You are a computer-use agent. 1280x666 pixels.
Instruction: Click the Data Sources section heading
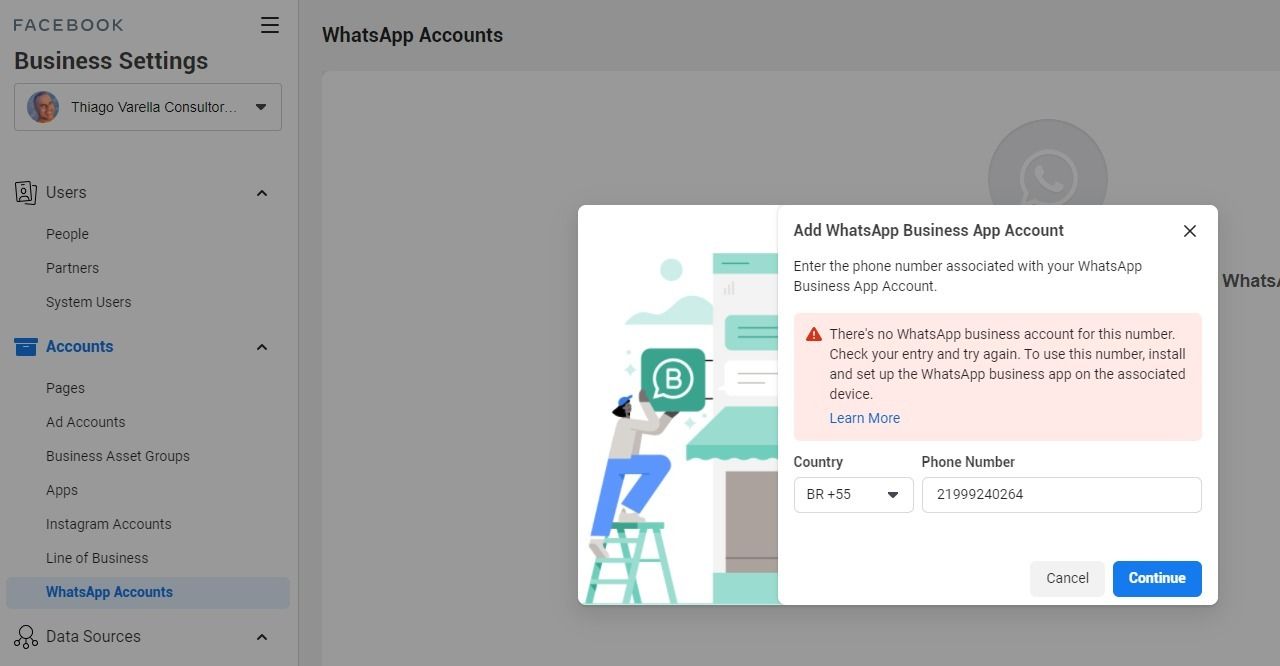click(93, 637)
